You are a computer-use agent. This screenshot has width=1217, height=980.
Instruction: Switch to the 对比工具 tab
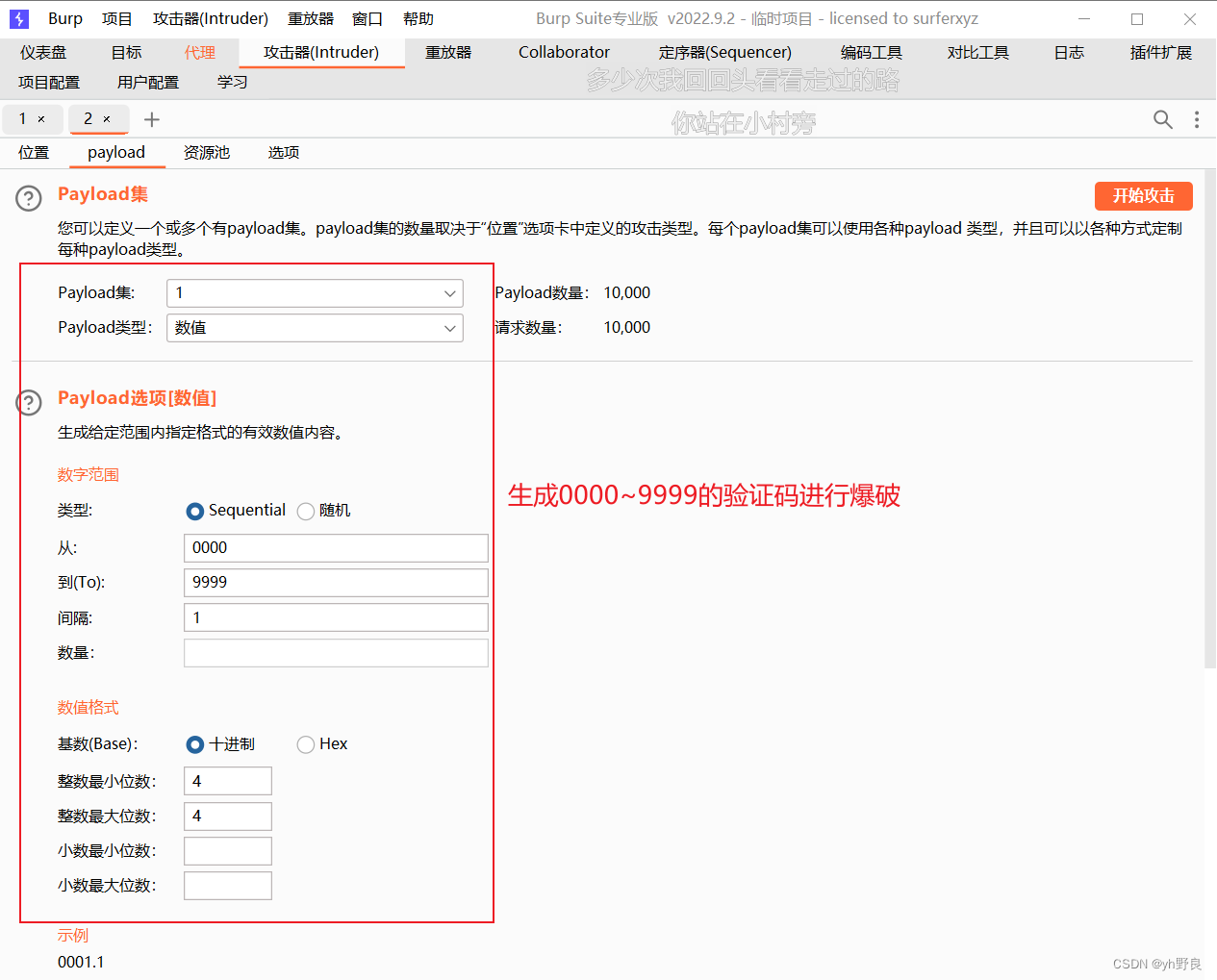pyautogui.click(x=978, y=53)
